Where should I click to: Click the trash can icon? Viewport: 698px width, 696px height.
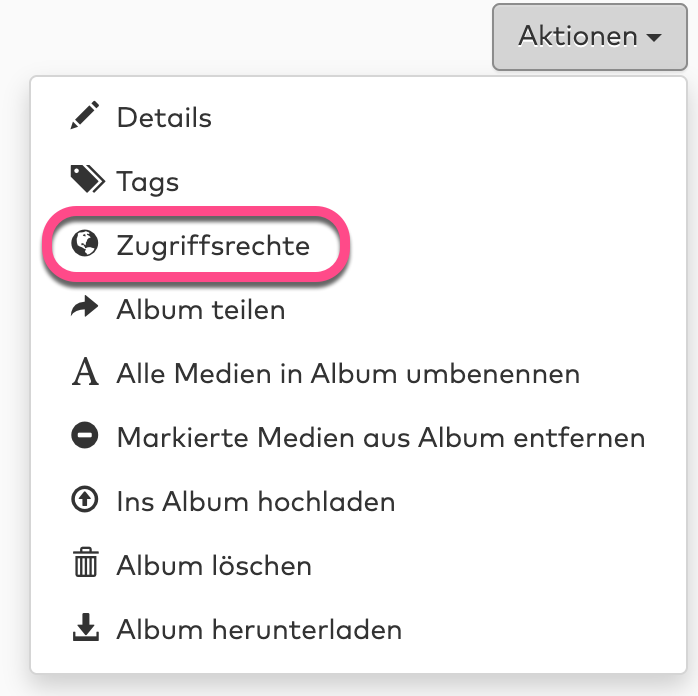pyautogui.click(x=86, y=564)
